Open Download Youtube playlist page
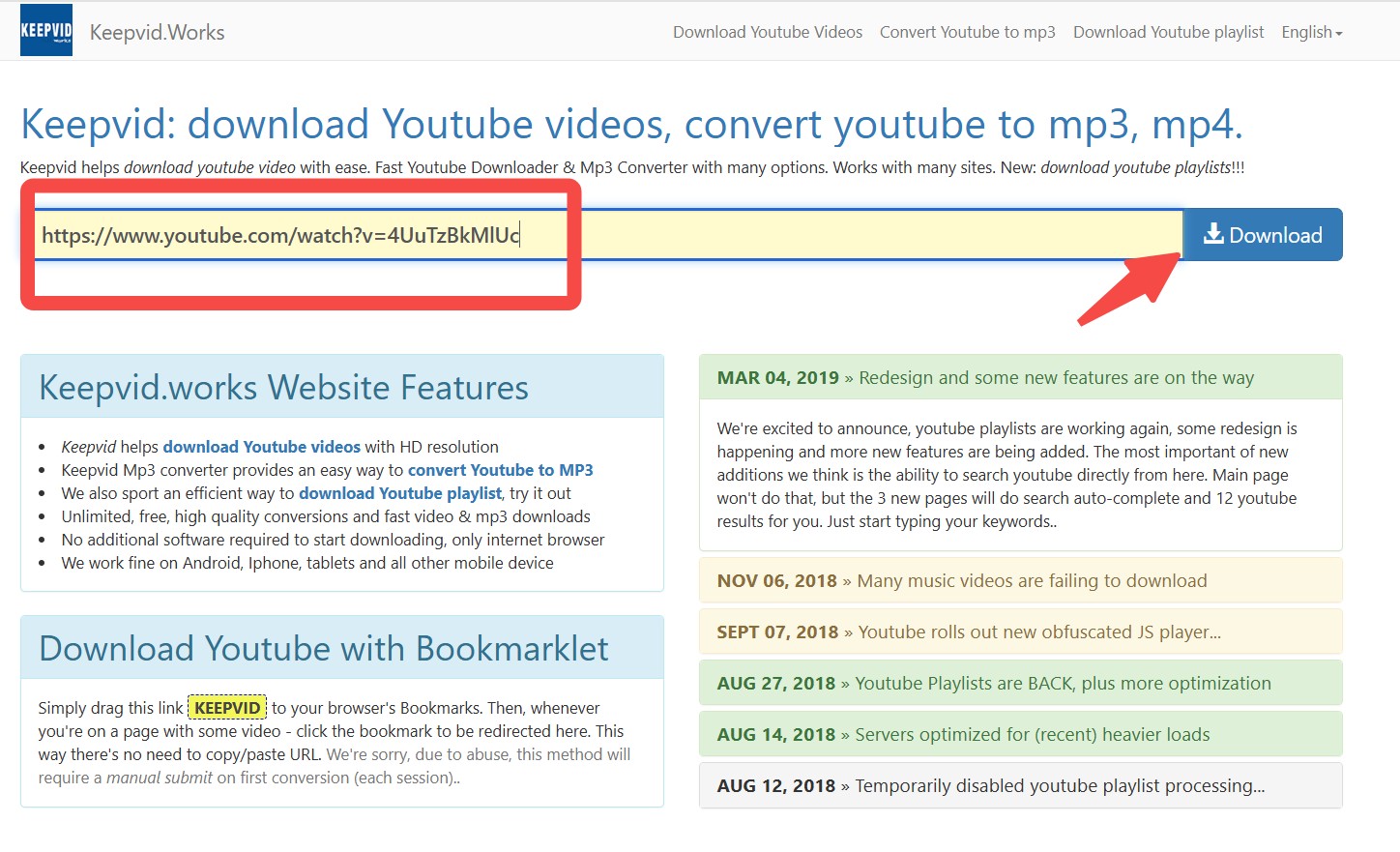The image size is (1400, 852). point(1169,32)
